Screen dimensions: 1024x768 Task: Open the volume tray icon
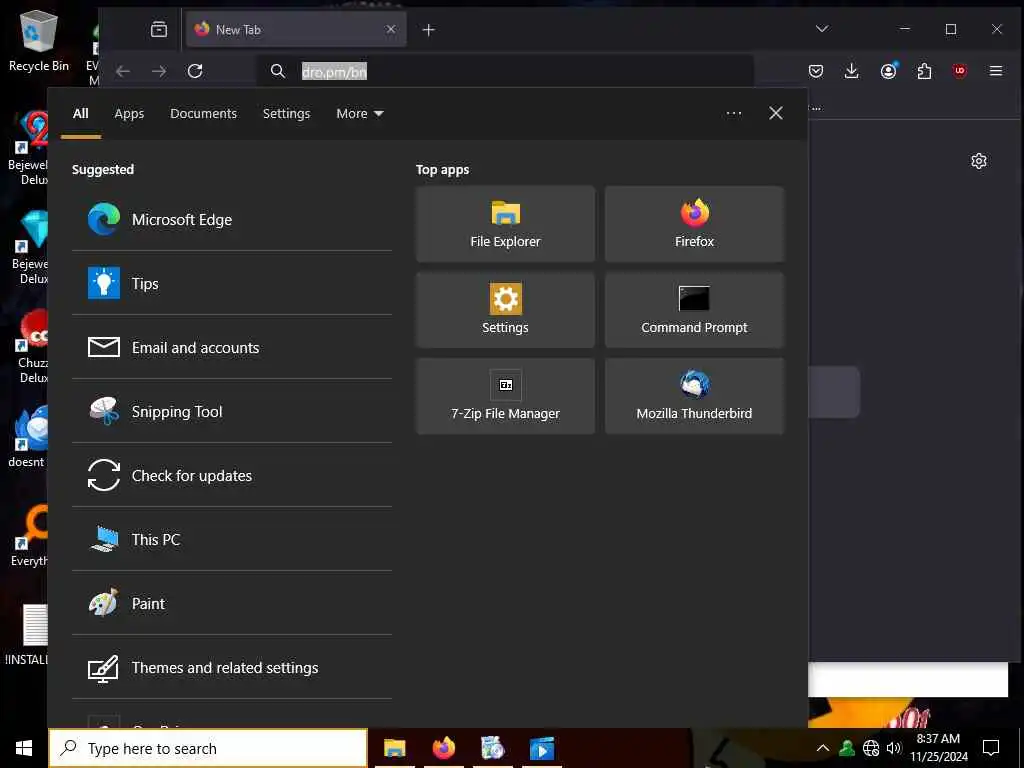click(894, 748)
